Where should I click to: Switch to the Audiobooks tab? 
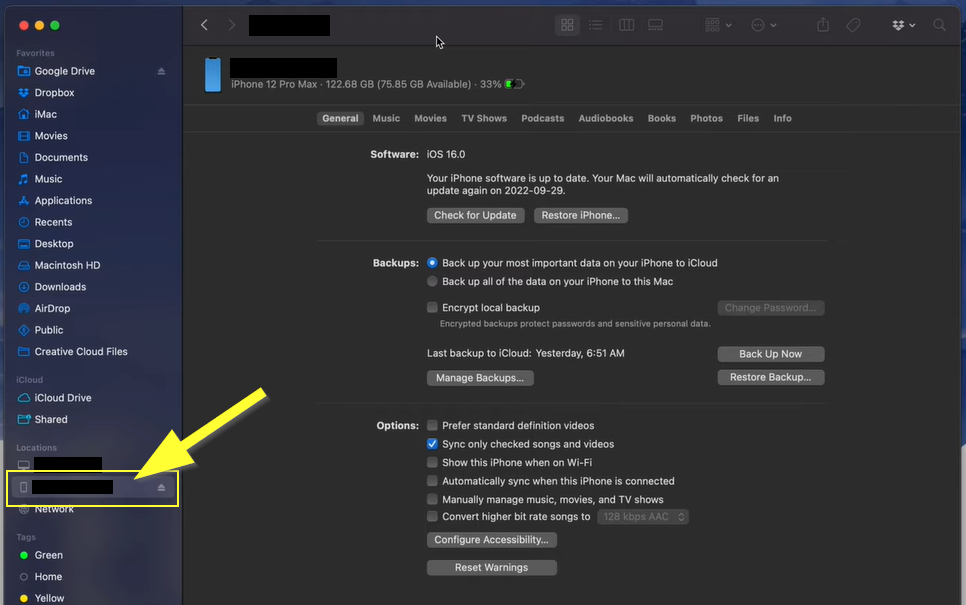coord(606,118)
